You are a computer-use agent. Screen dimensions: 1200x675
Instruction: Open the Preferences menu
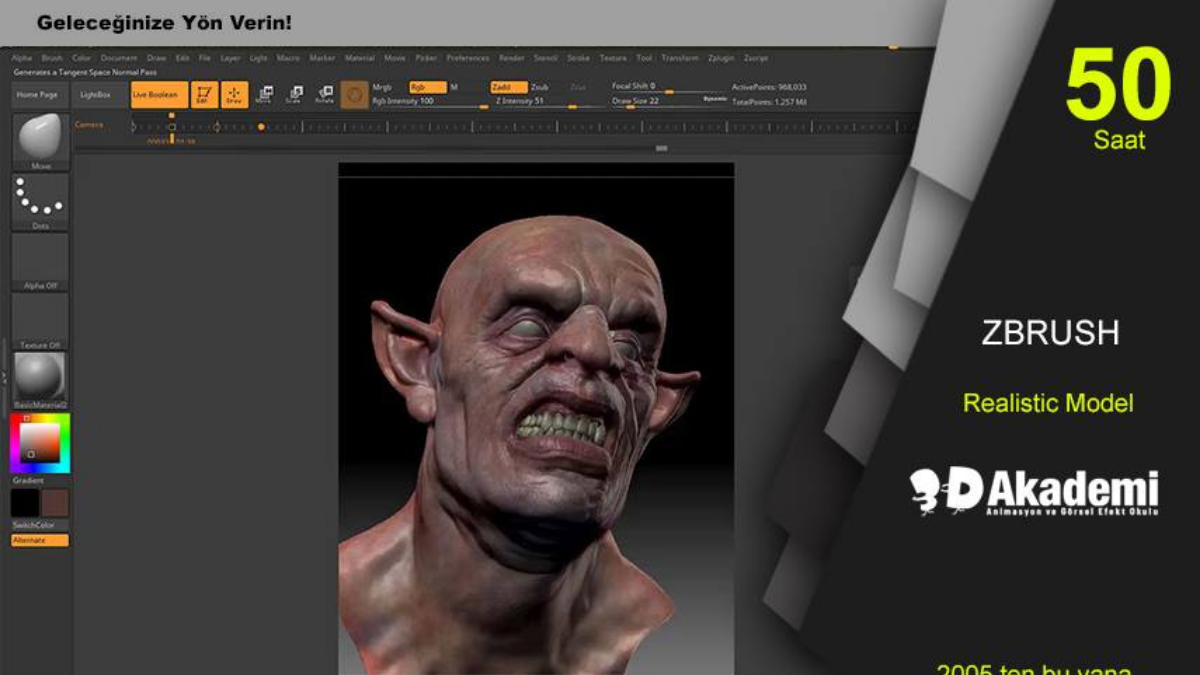pos(467,58)
